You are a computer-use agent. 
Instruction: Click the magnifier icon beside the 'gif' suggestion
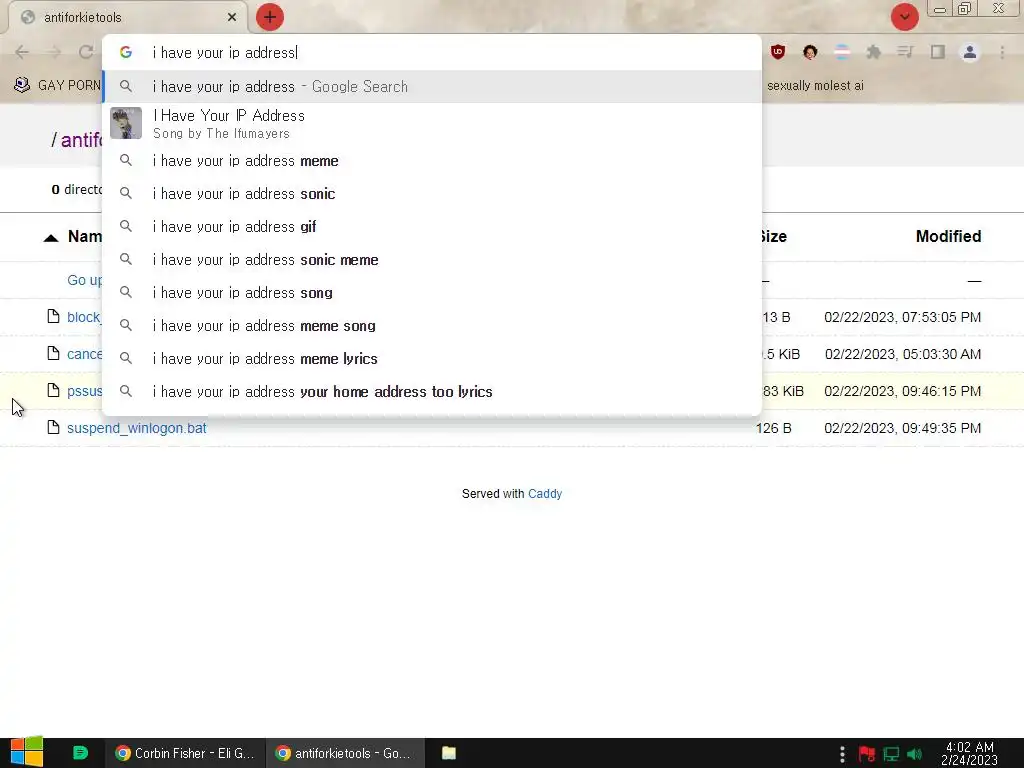126,227
